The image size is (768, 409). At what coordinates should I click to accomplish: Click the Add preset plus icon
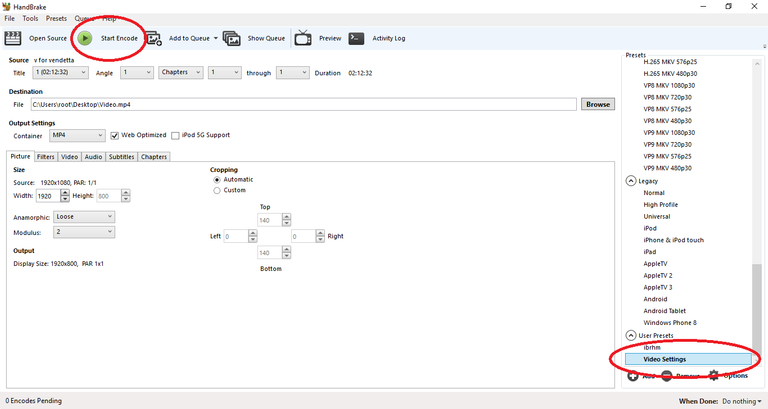[633, 376]
